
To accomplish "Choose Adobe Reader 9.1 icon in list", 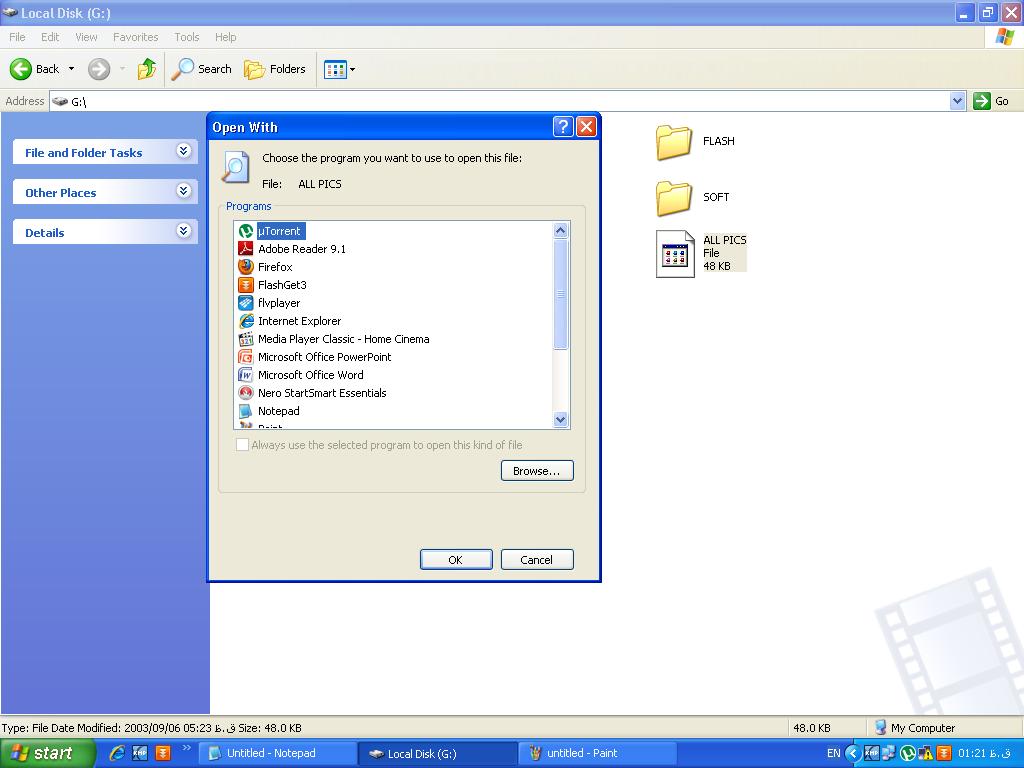I will pos(246,249).
